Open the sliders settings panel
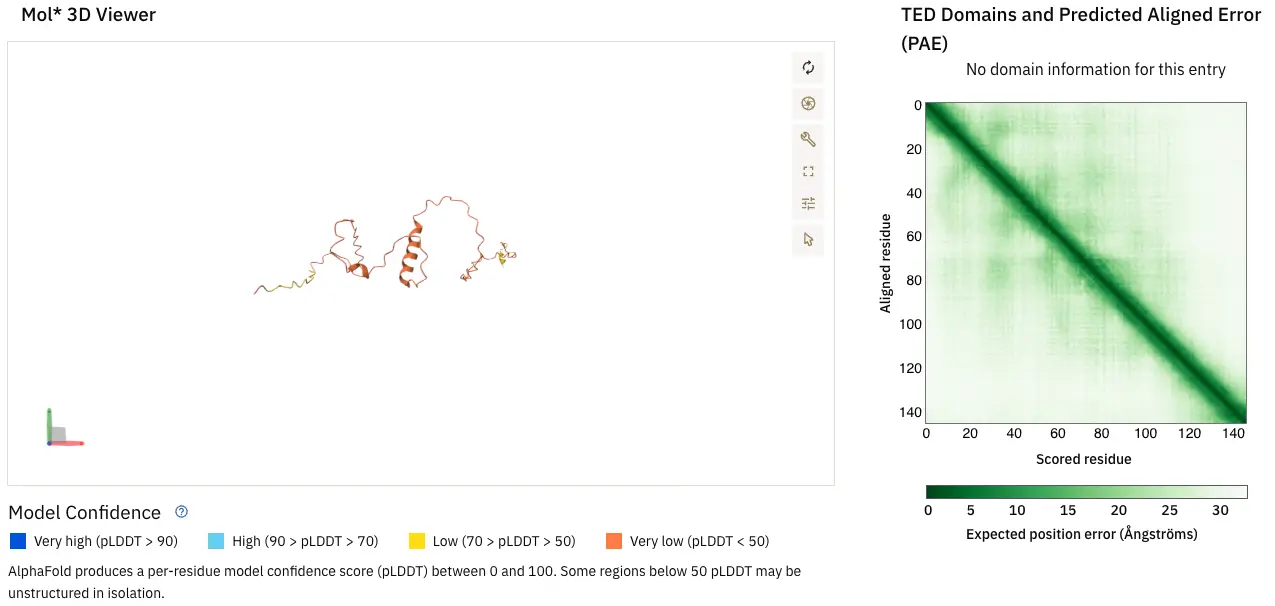The height and width of the screenshot is (606, 1275). click(808, 204)
